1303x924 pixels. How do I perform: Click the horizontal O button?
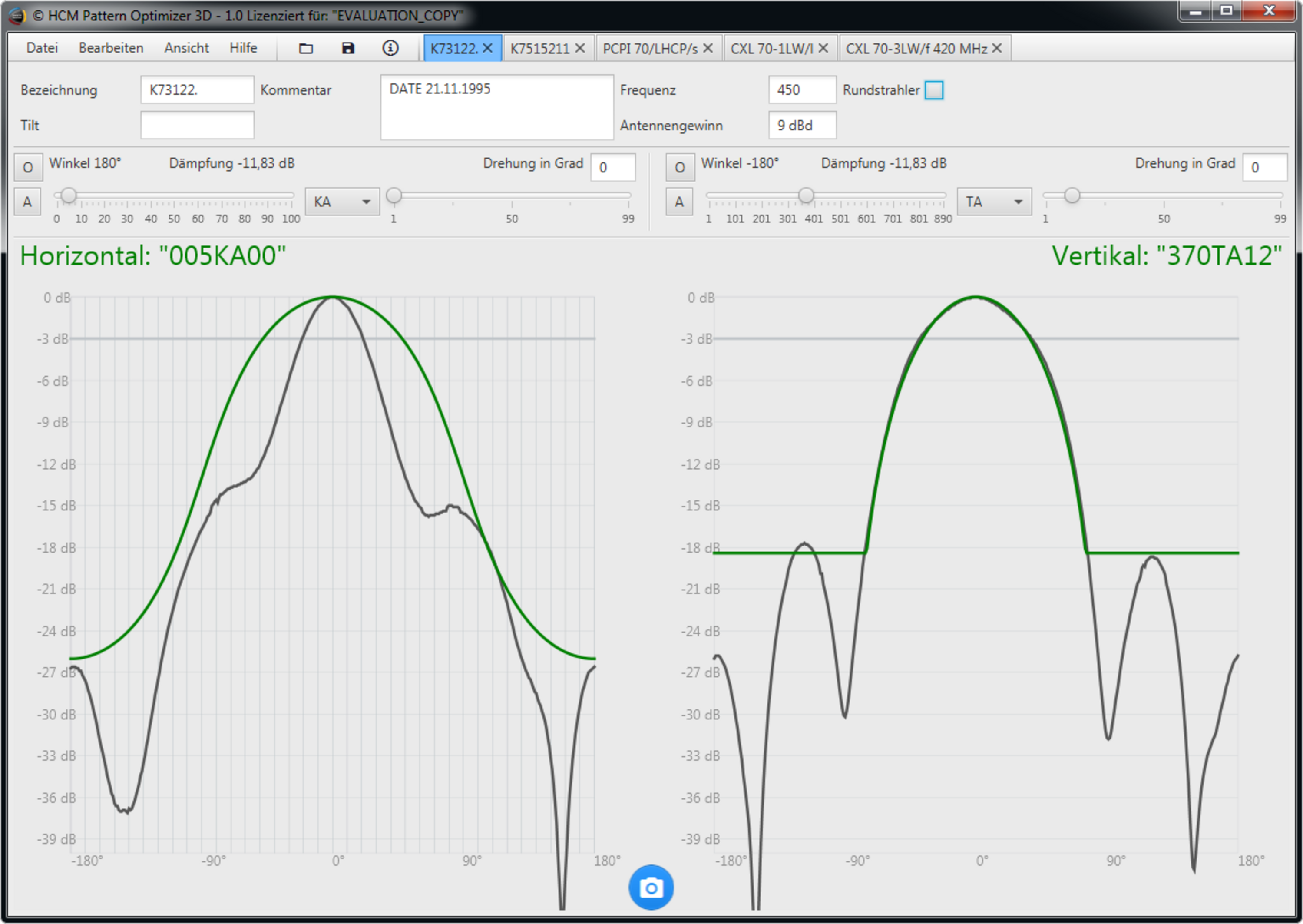point(27,167)
